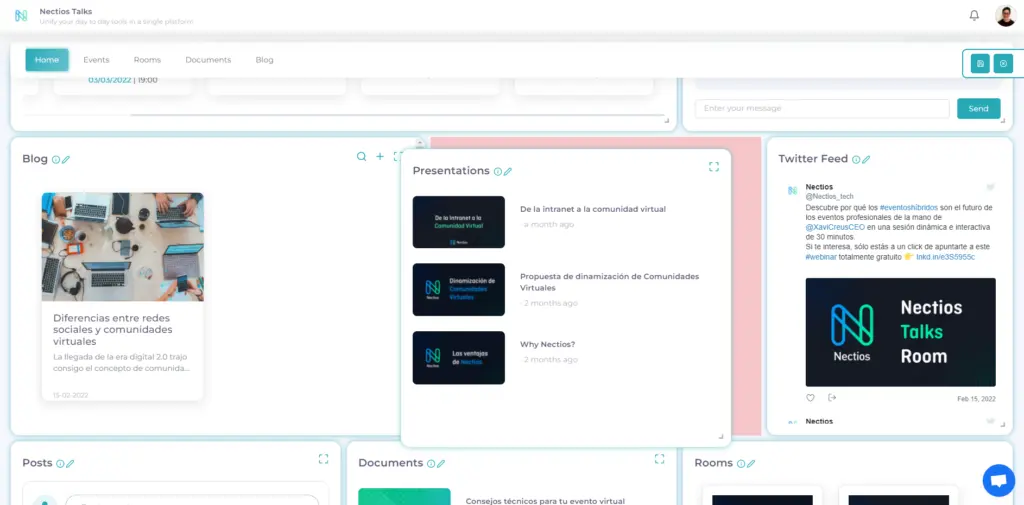Add a new blog post with the plus icon
The image size is (1024, 505).
pyautogui.click(x=379, y=156)
